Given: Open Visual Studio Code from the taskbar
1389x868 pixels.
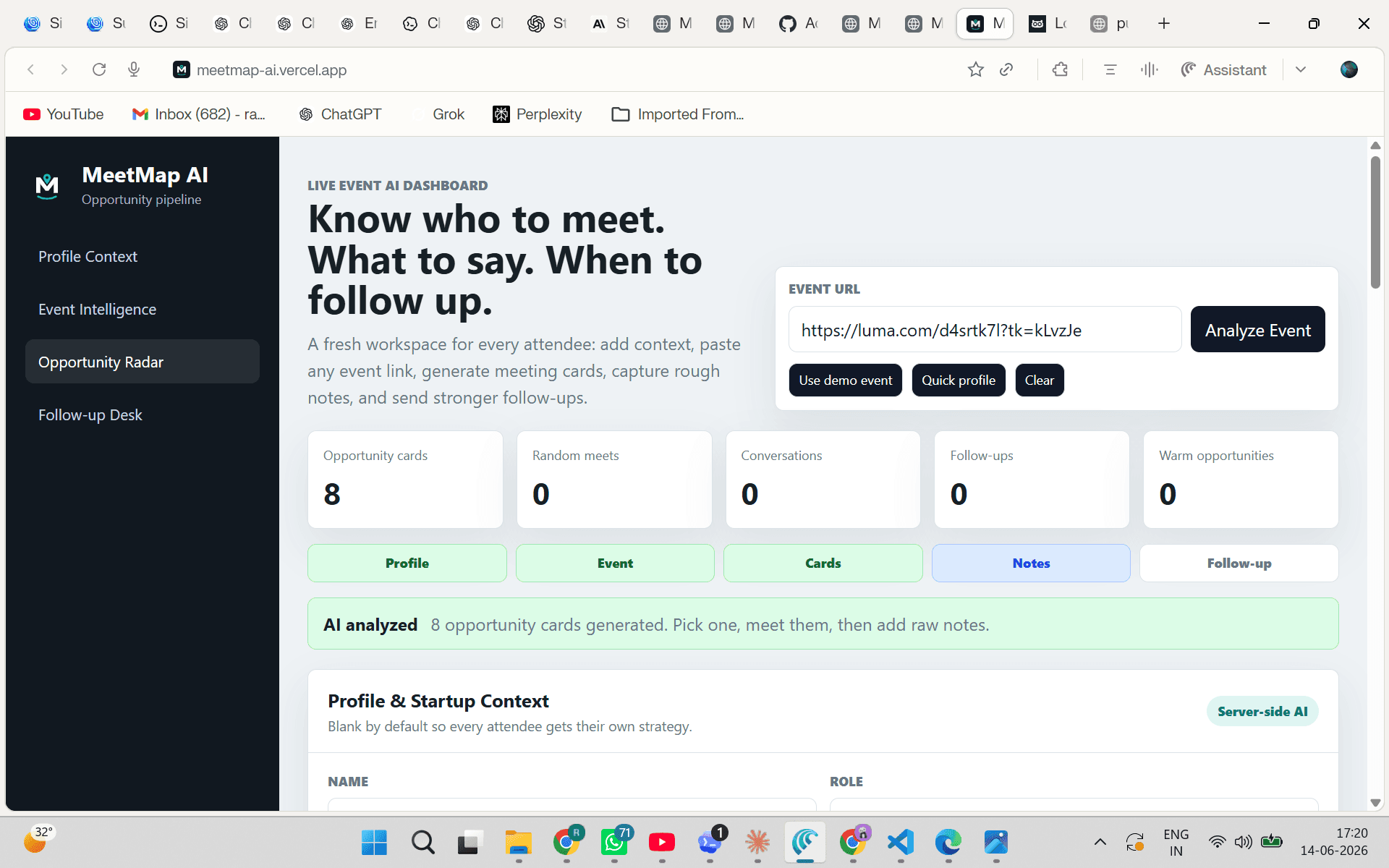Looking at the screenshot, I should [901, 842].
